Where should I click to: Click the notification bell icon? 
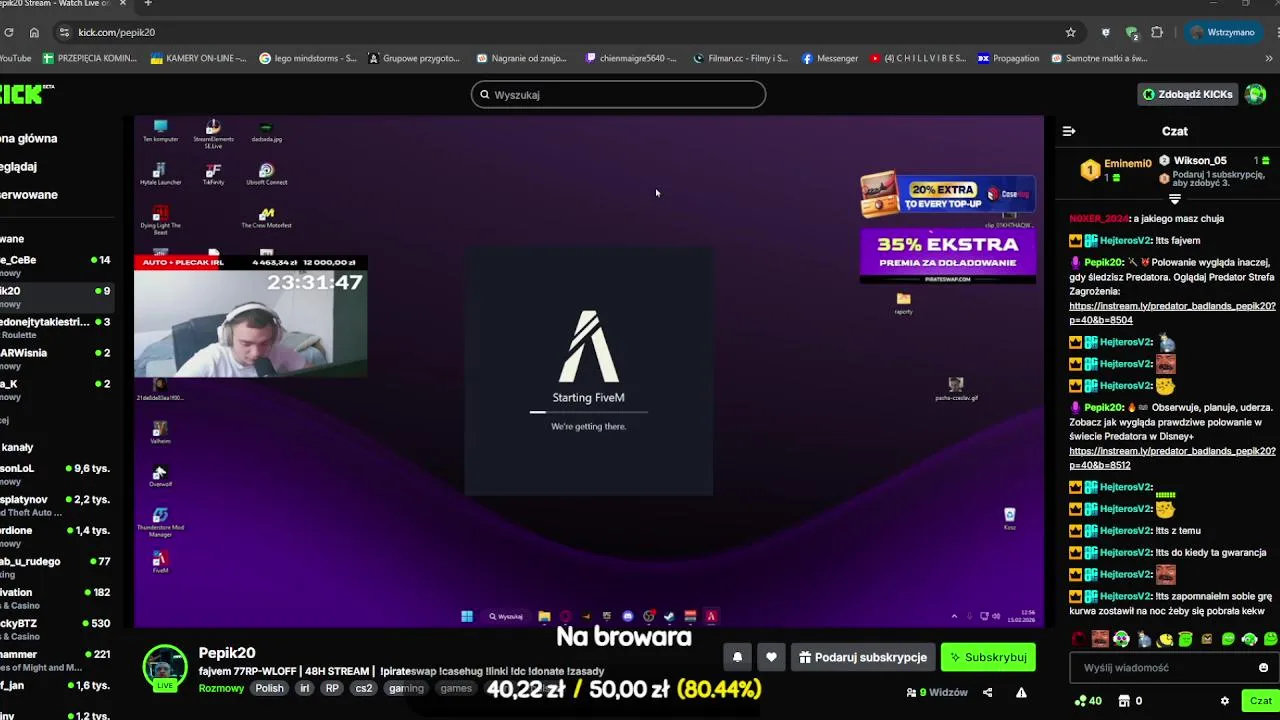click(x=737, y=657)
